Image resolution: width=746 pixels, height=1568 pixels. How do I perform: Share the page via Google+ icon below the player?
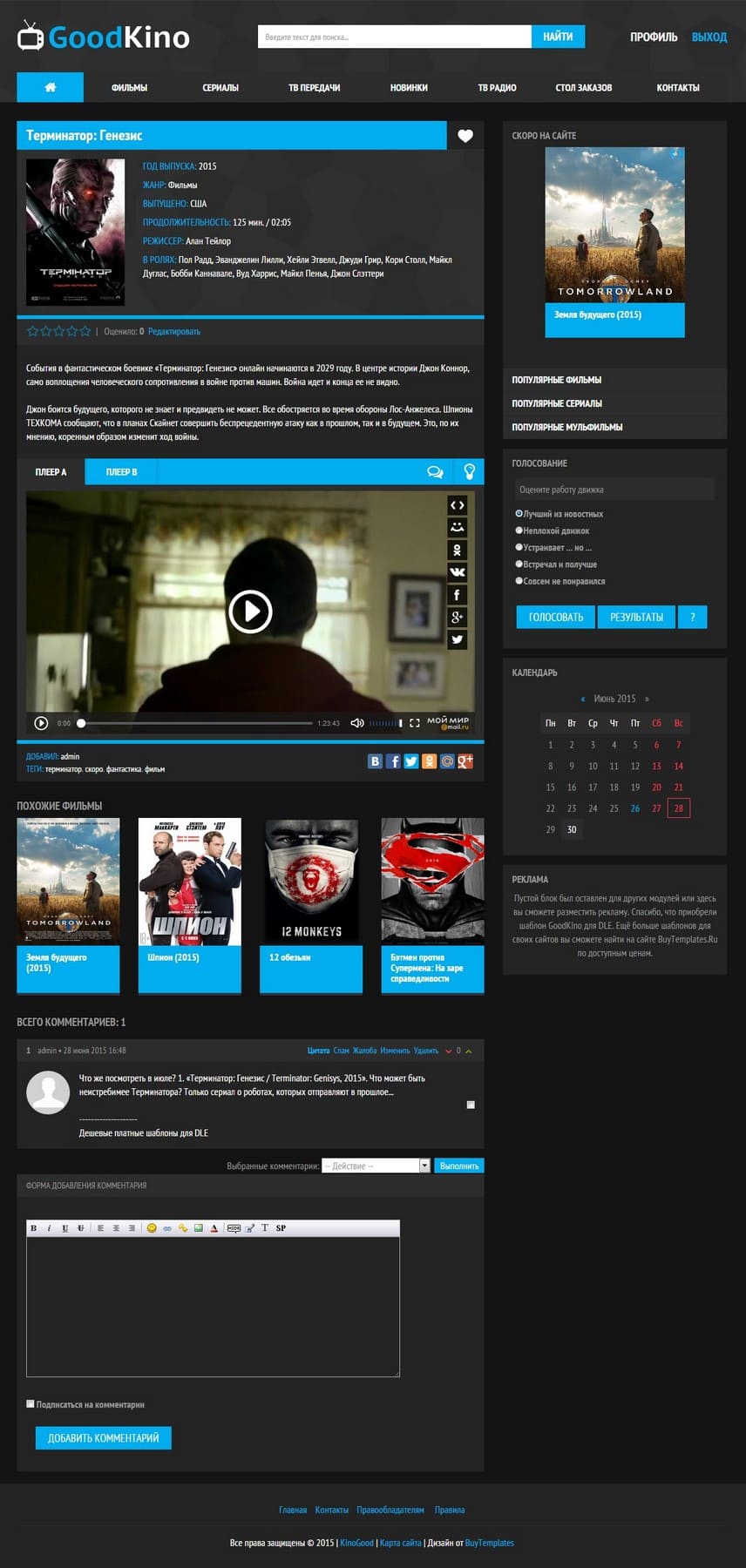pyautogui.click(x=465, y=761)
